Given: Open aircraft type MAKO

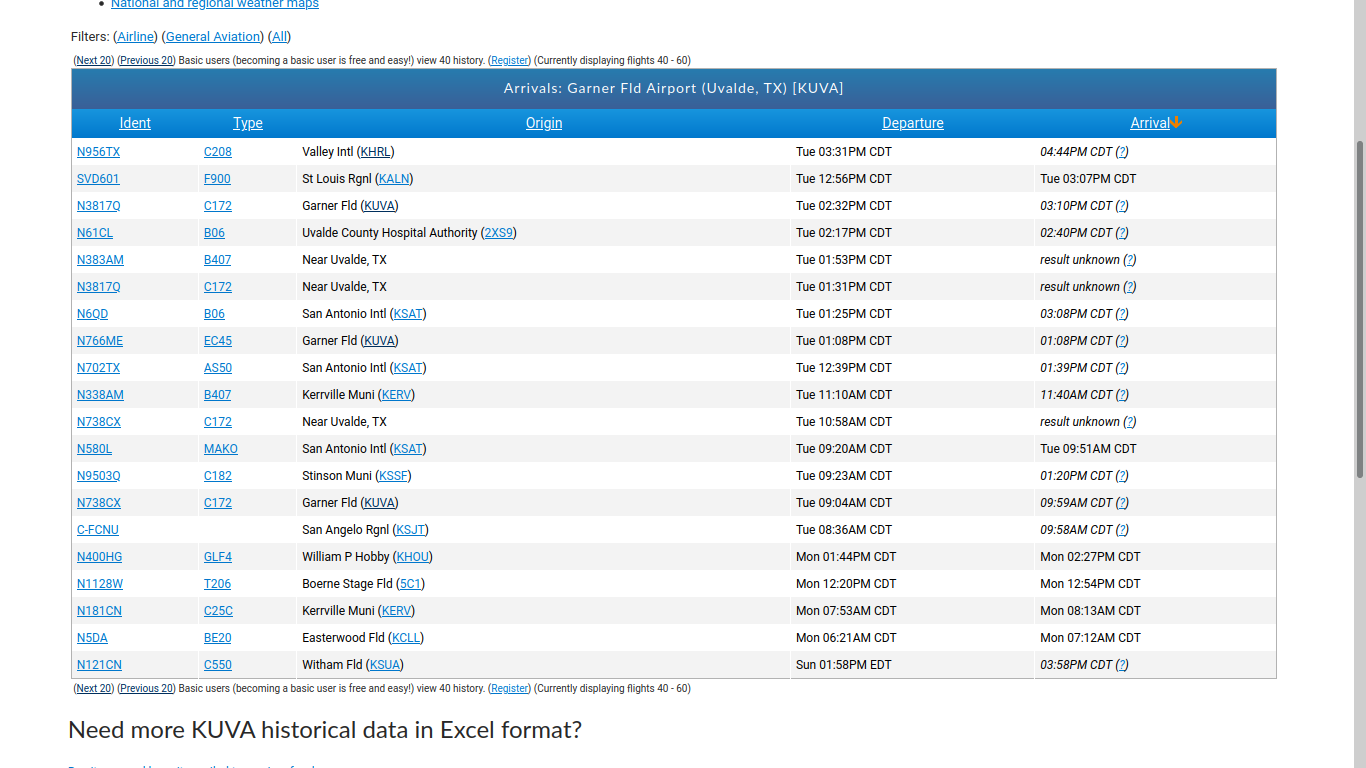Looking at the screenshot, I should point(221,449).
